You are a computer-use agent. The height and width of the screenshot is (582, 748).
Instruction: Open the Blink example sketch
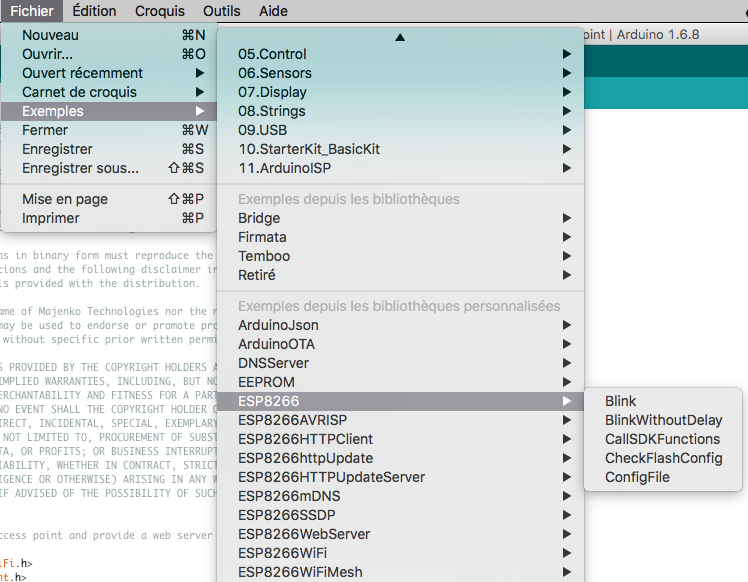coord(663,401)
